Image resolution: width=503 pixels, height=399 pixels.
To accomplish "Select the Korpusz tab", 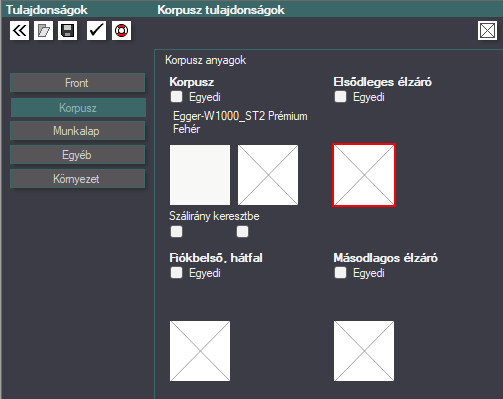I will [x=78, y=108].
